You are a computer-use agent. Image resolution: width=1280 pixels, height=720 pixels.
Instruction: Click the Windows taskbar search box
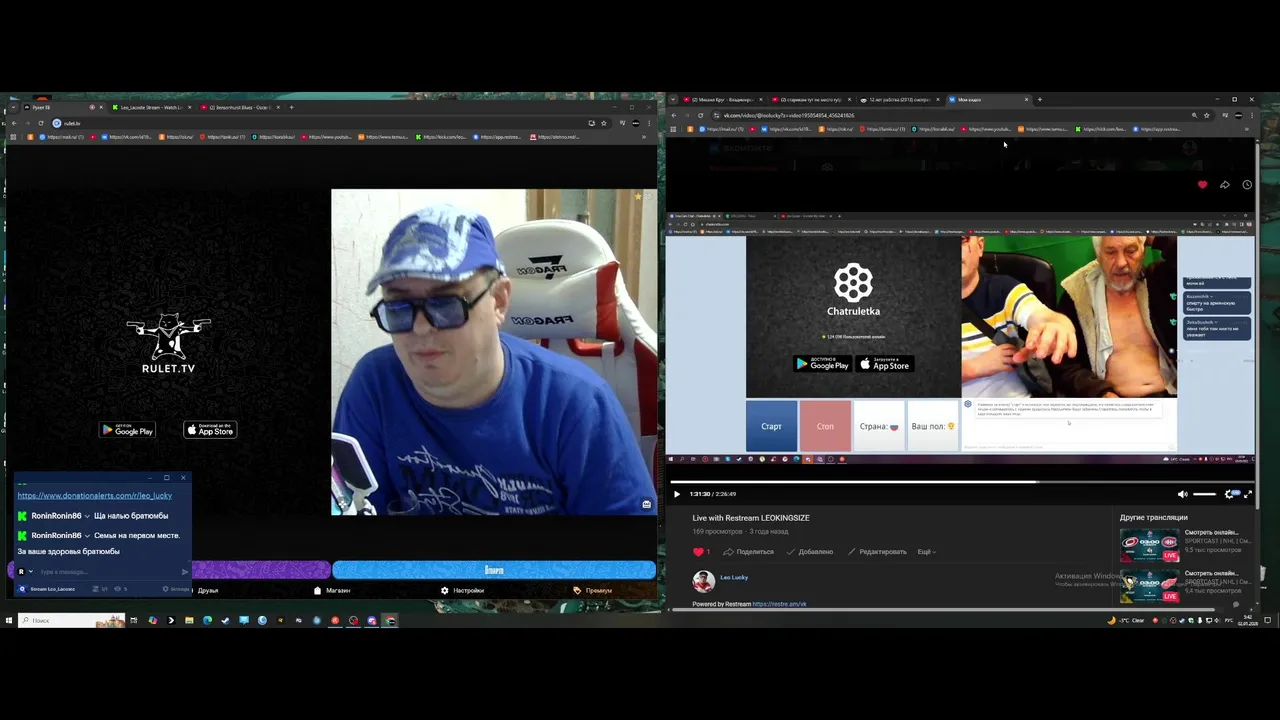[70, 620]
